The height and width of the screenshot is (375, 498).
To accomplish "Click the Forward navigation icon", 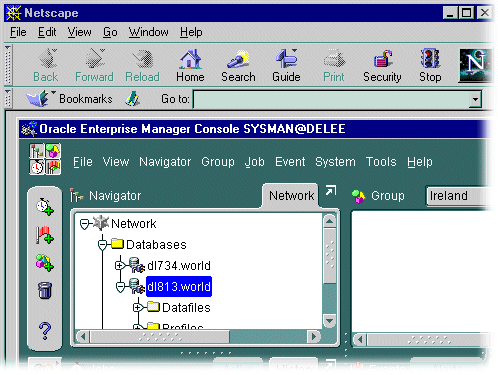I will (x=95, y=58).
